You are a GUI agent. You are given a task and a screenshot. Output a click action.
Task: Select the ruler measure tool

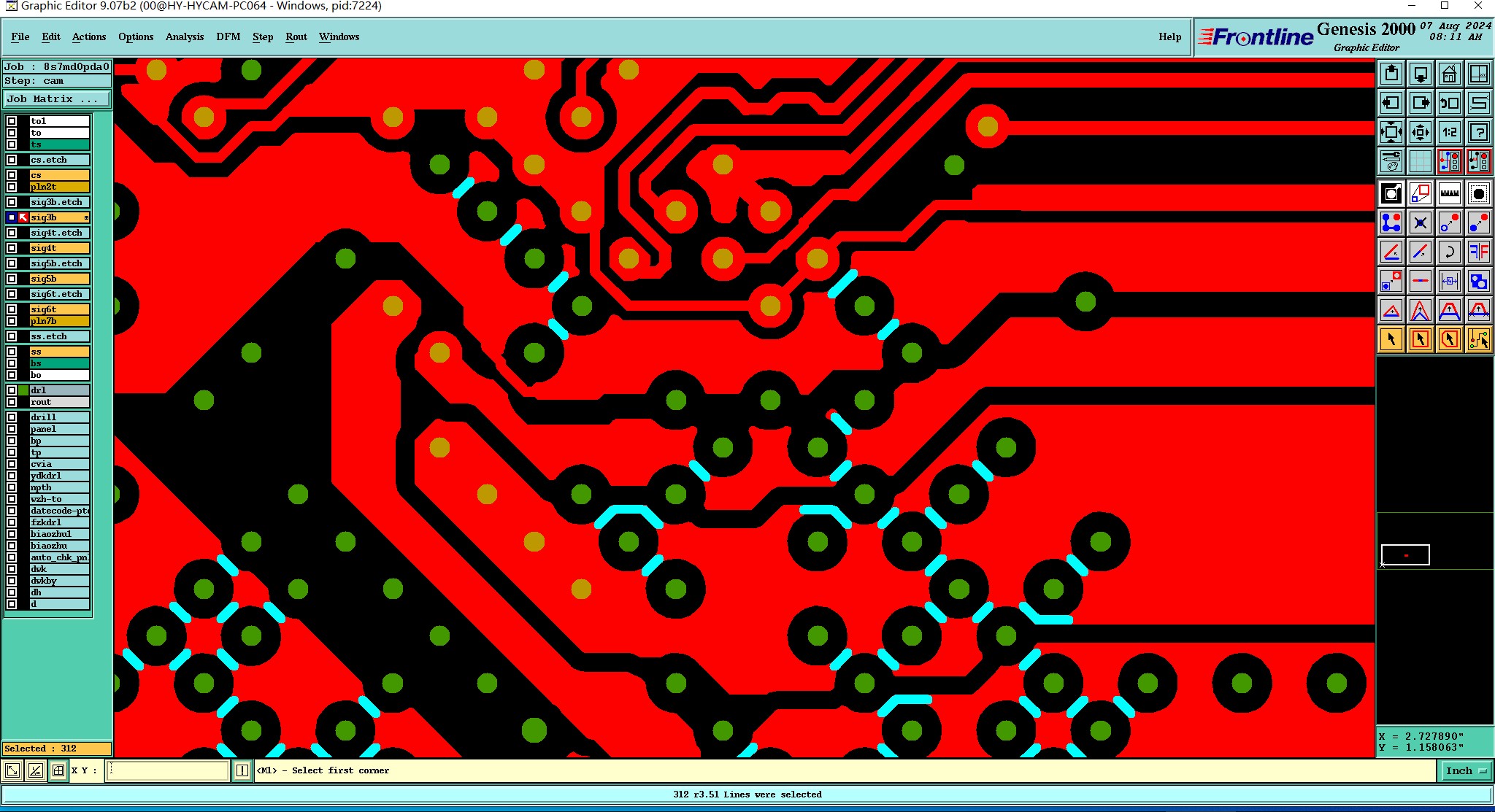point(1449,193)
